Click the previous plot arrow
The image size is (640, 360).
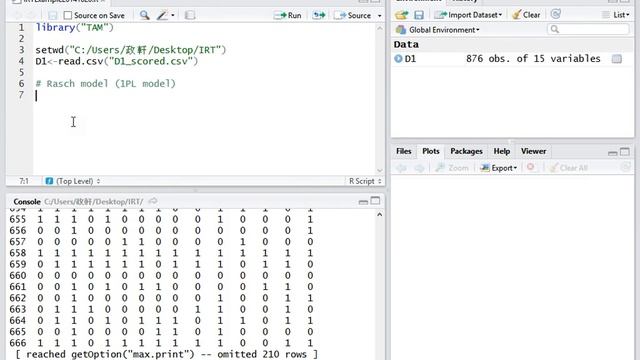coord(401,168)
